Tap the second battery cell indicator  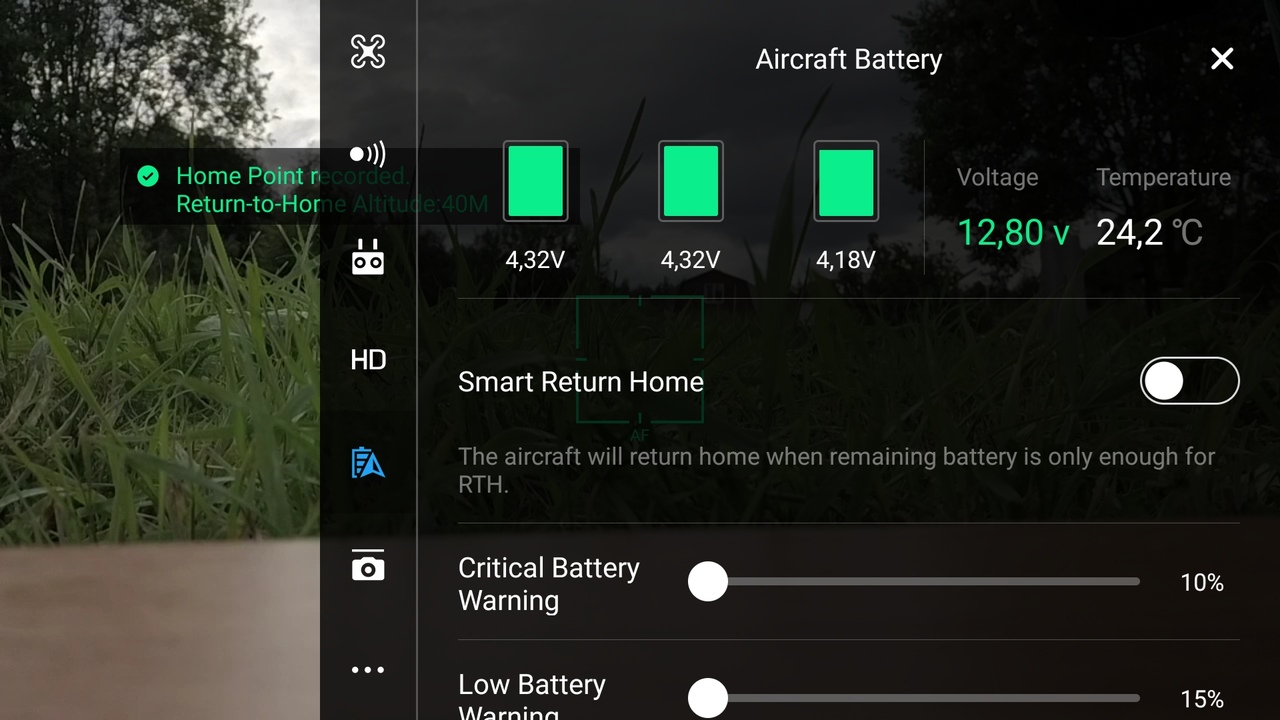coord(691,181)
